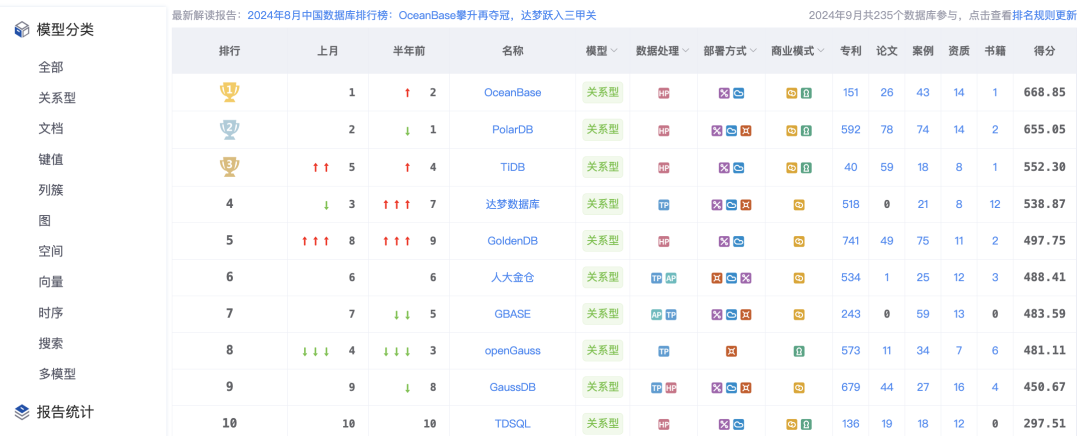Click the 得分 column header

click(x=1044, y=51)
